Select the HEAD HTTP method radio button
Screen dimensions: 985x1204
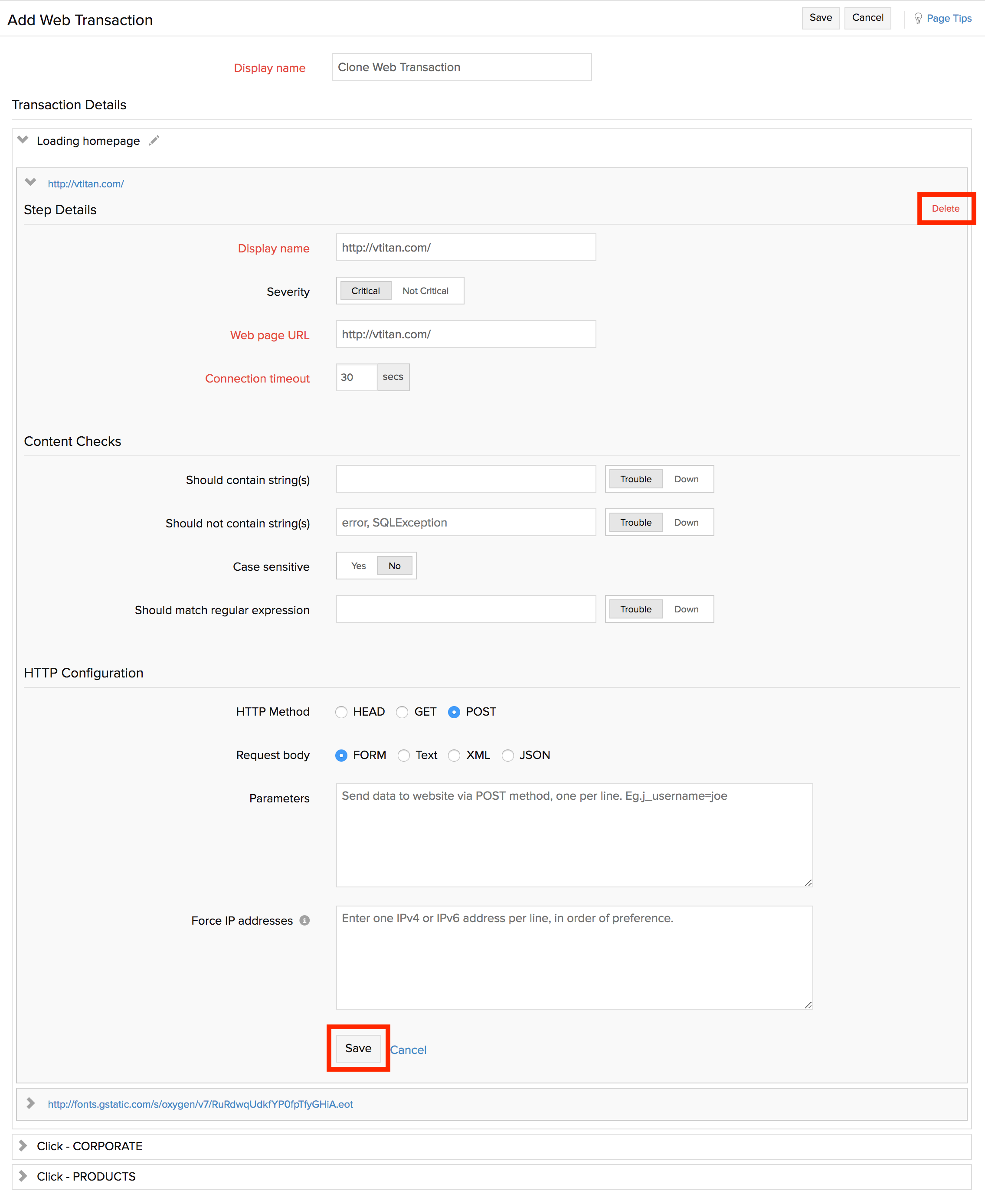pyautogui.click(x=341, y=712)
